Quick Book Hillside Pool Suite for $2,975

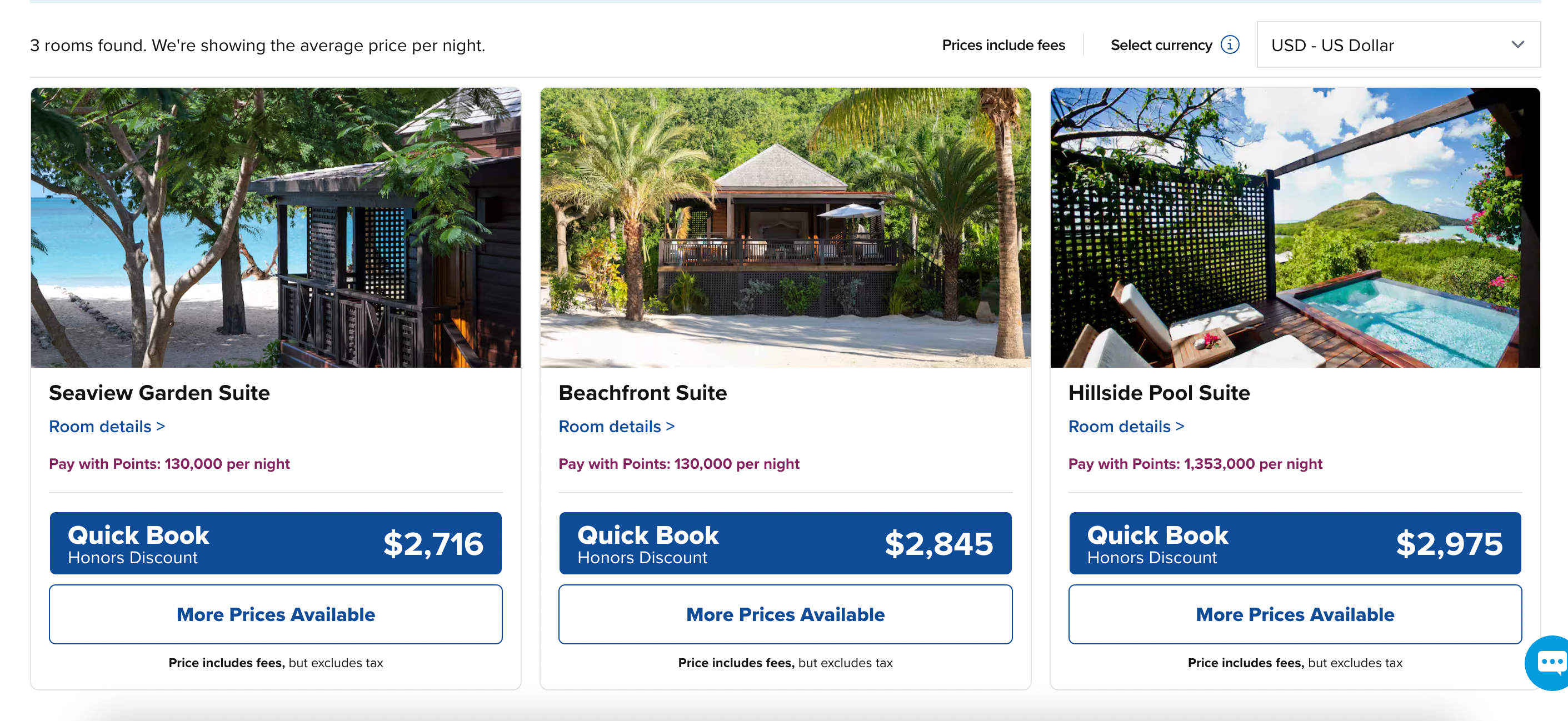(x=1294, y=543)
